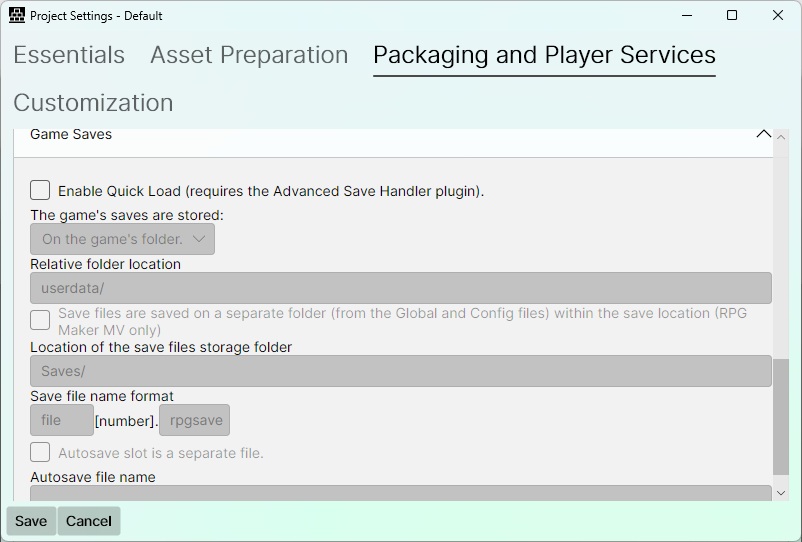Click the rpgsave file extension field
The image size is (802, 542).
[x=194, y=420]
